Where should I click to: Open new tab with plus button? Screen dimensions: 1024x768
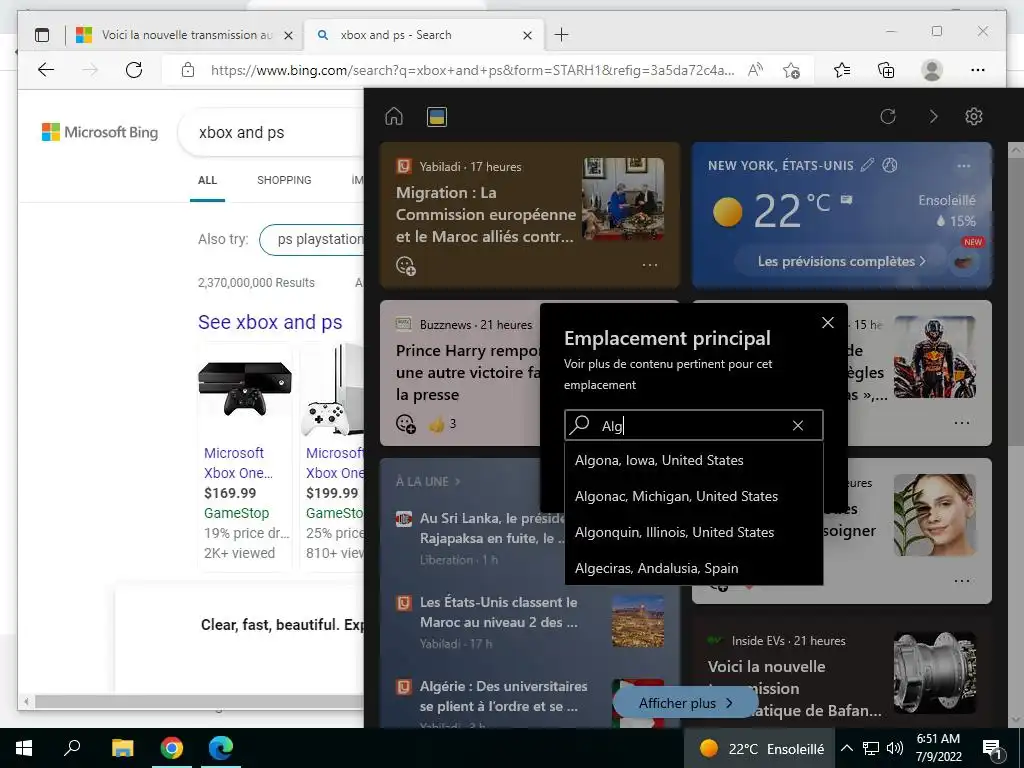pos(561,35)
